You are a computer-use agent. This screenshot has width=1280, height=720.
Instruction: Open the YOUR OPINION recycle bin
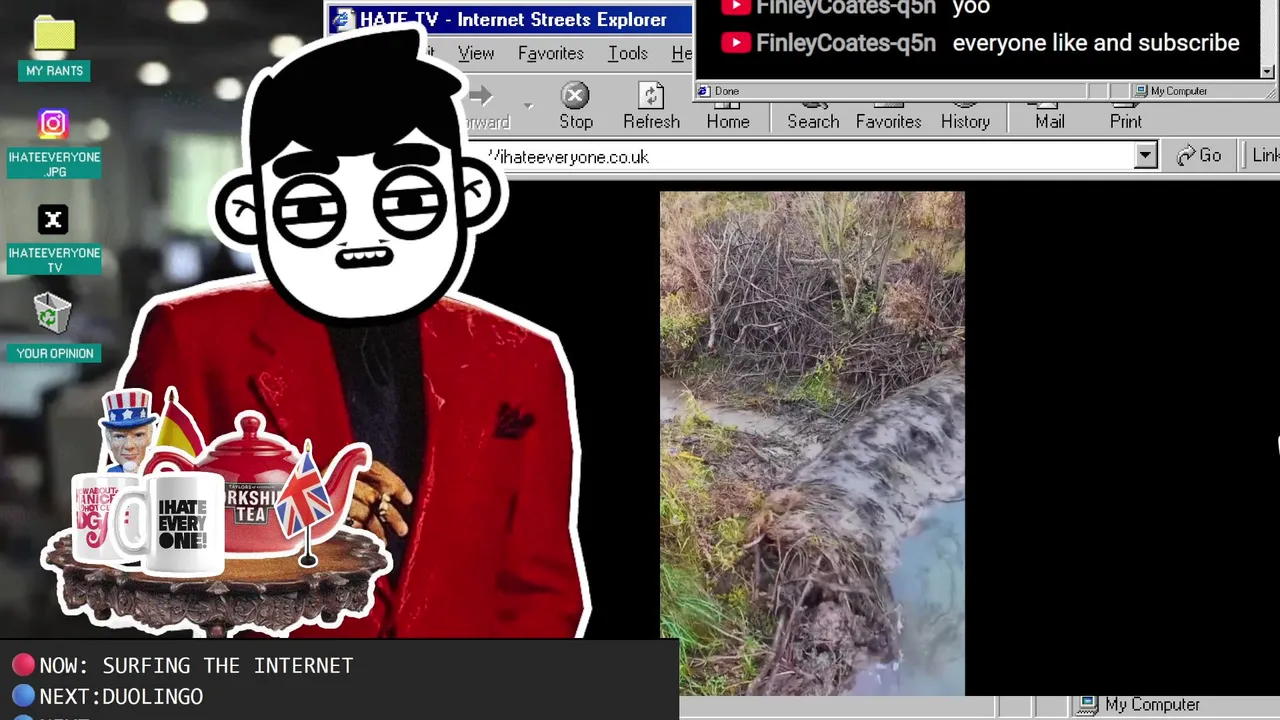(53, 314)
